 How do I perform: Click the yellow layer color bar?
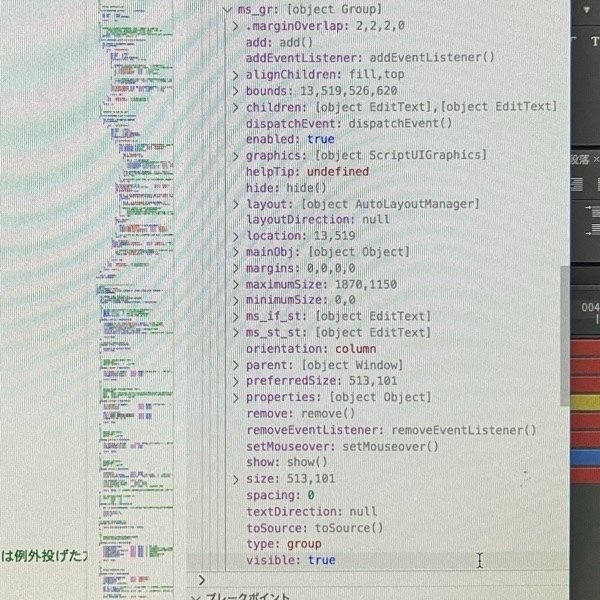tap(585, 403)
